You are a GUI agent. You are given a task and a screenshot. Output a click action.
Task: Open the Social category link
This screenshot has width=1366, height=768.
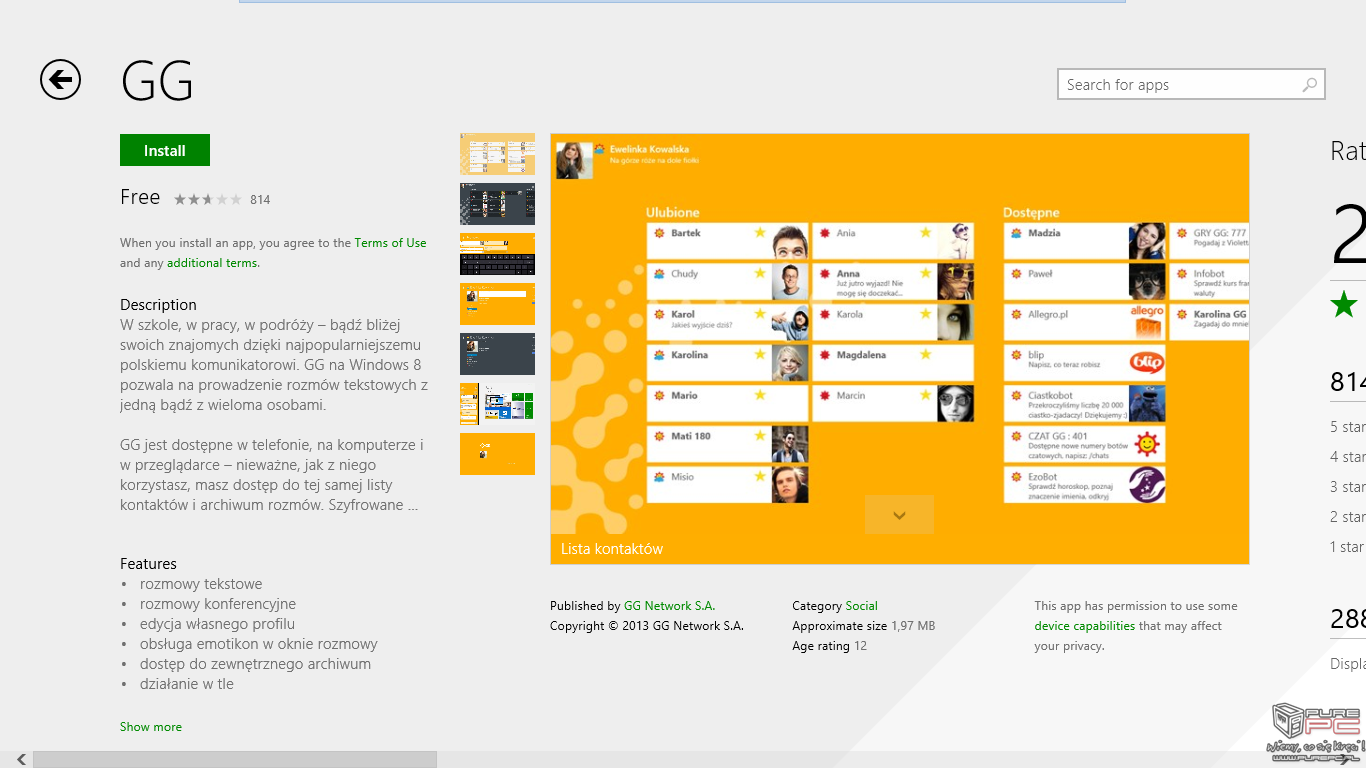point(861,606)
